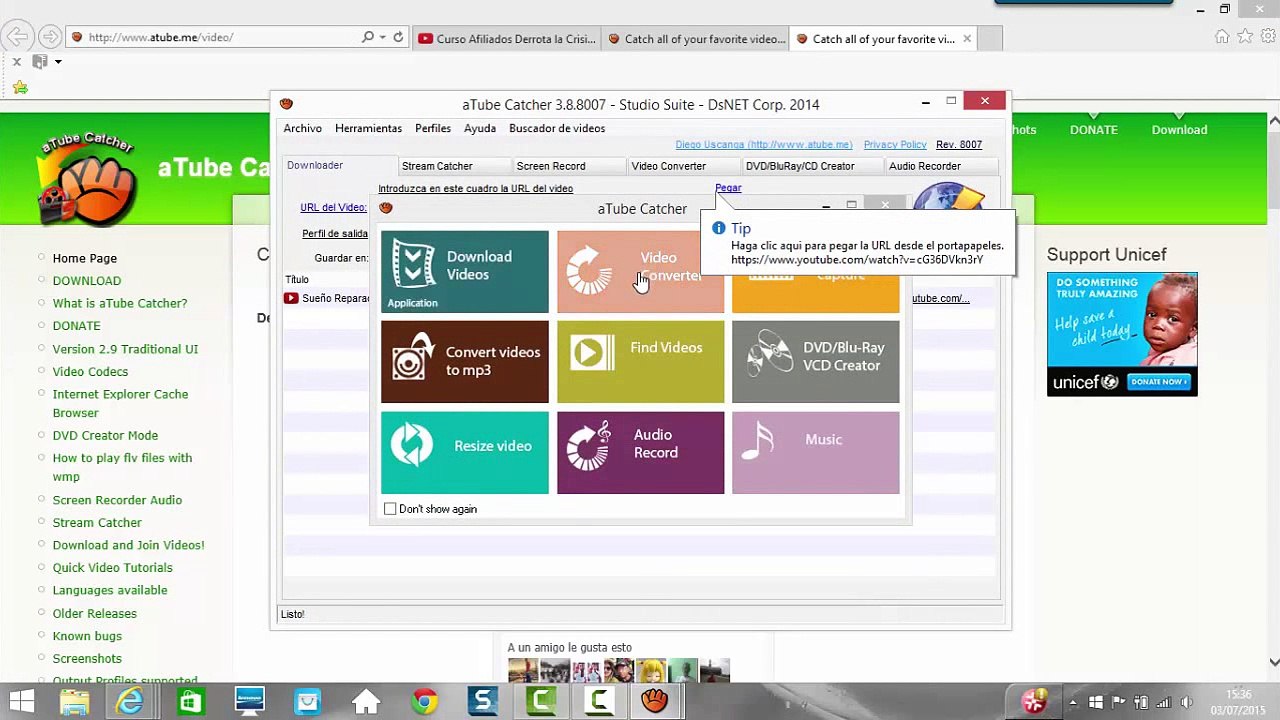Open the Resize video tile
Image resolution: width=1280 pixels, height=720 pixels.
(464, 452)
